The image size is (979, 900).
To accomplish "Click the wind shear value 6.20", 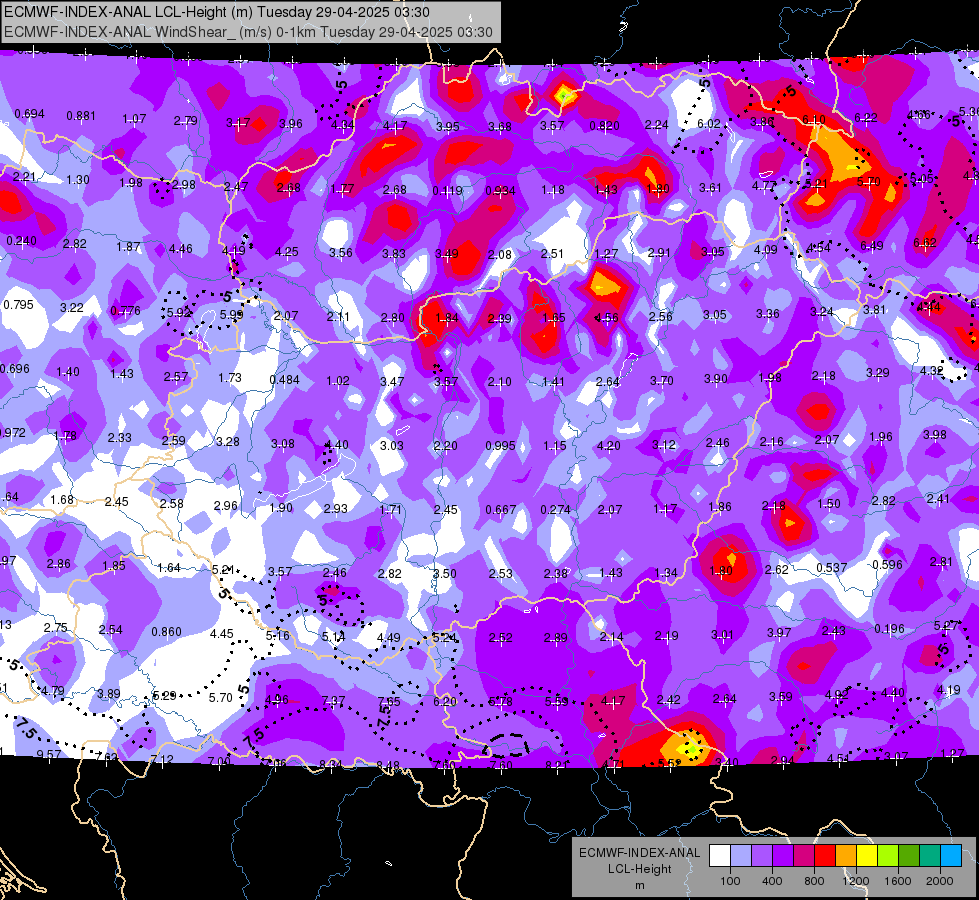I will point(445,701).
